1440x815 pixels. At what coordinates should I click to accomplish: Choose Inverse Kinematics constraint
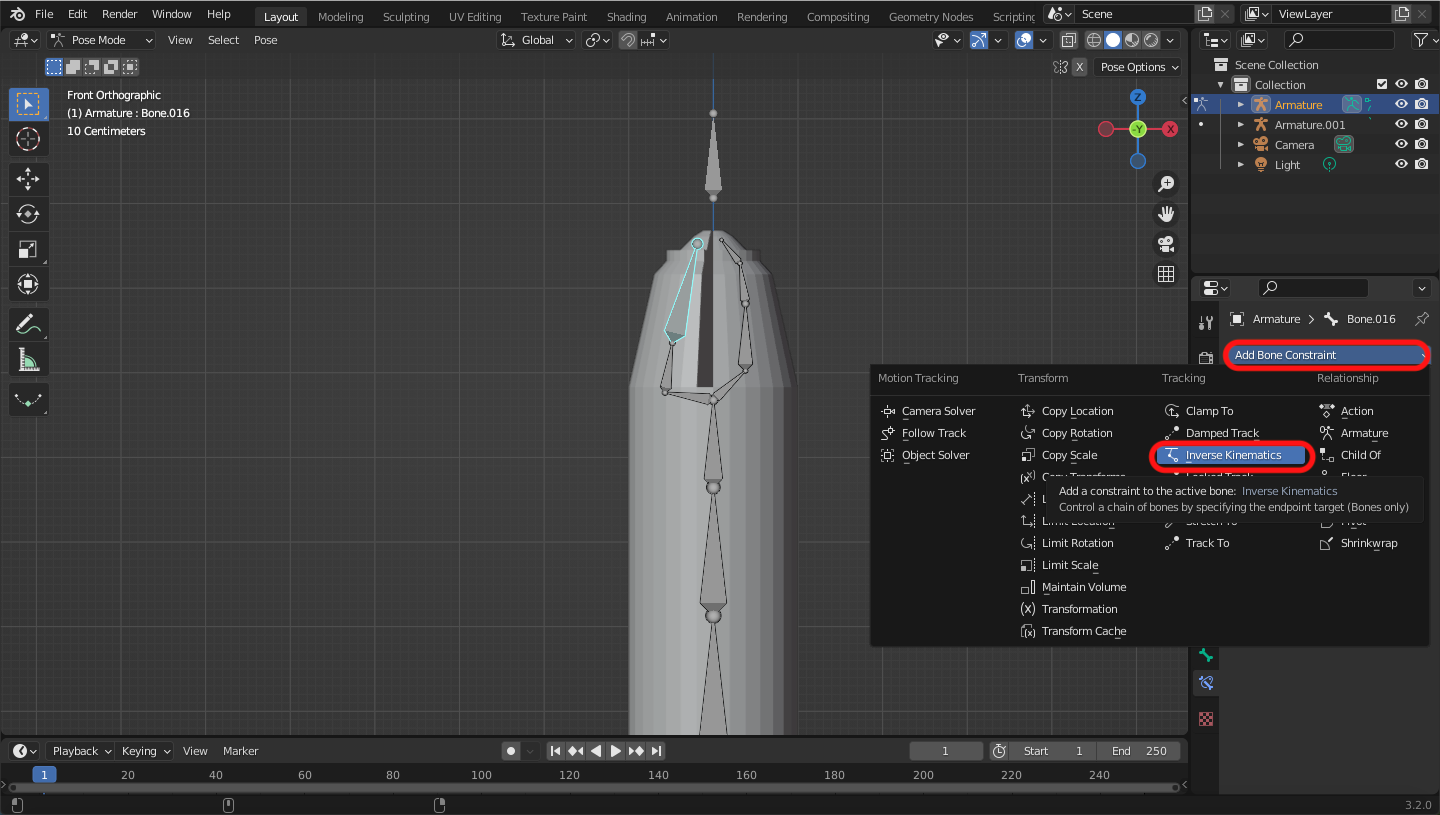[x=1233, y=455]
